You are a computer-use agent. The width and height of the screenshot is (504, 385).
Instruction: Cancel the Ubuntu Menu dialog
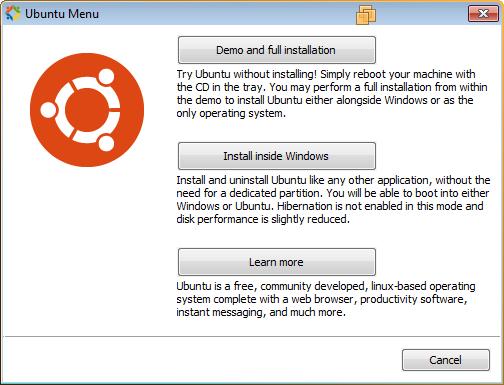click(446, 360)
